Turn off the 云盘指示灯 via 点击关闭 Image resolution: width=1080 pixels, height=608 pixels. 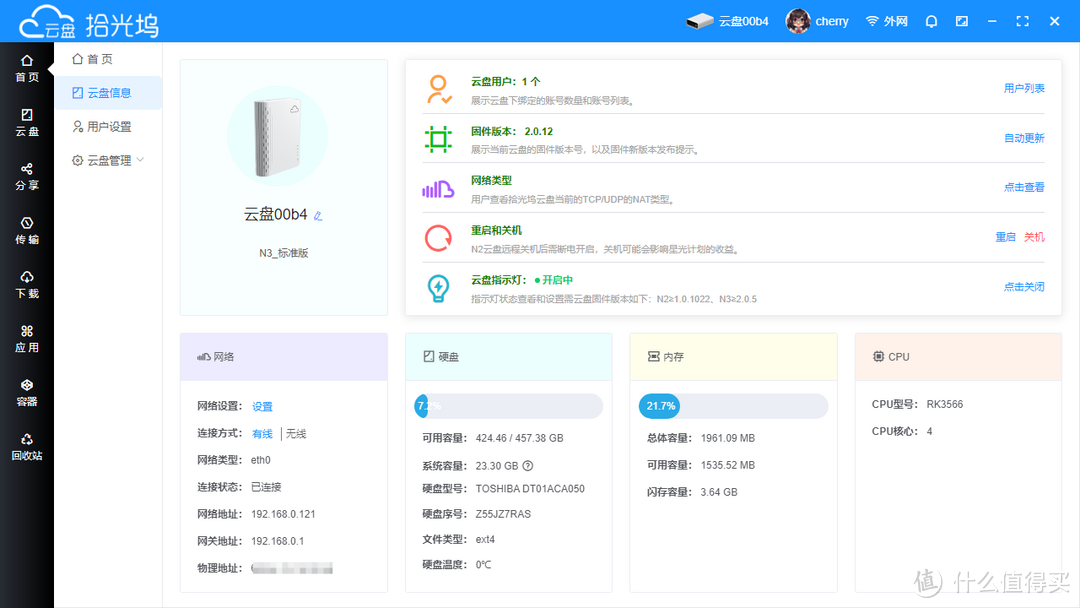[1023, 286]
